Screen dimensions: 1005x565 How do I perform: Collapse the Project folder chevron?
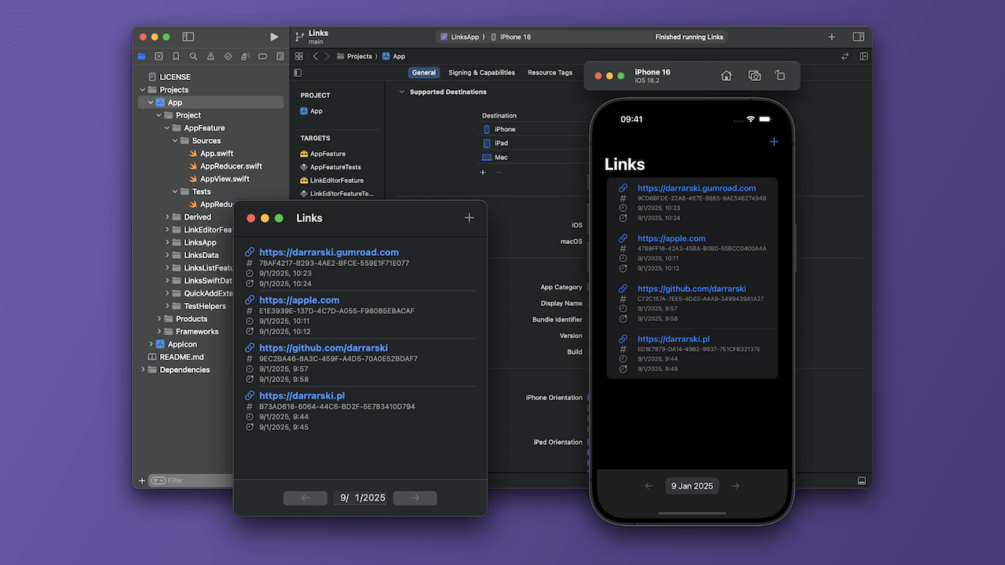[159, 115]
